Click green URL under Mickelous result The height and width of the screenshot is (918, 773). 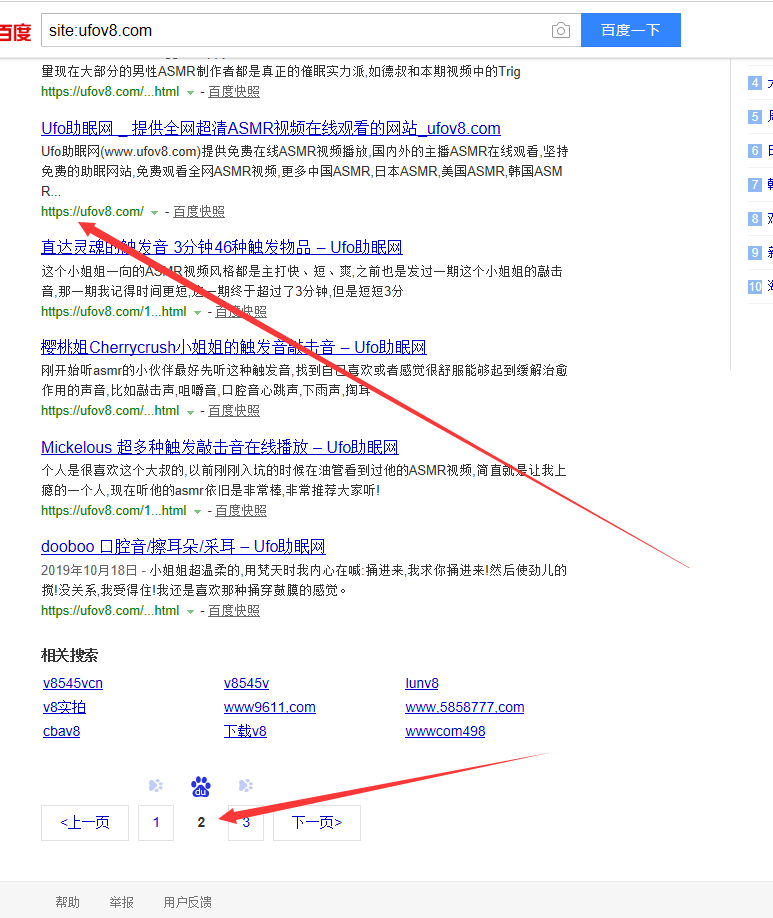pyautogui.click(x=114, y=511)
